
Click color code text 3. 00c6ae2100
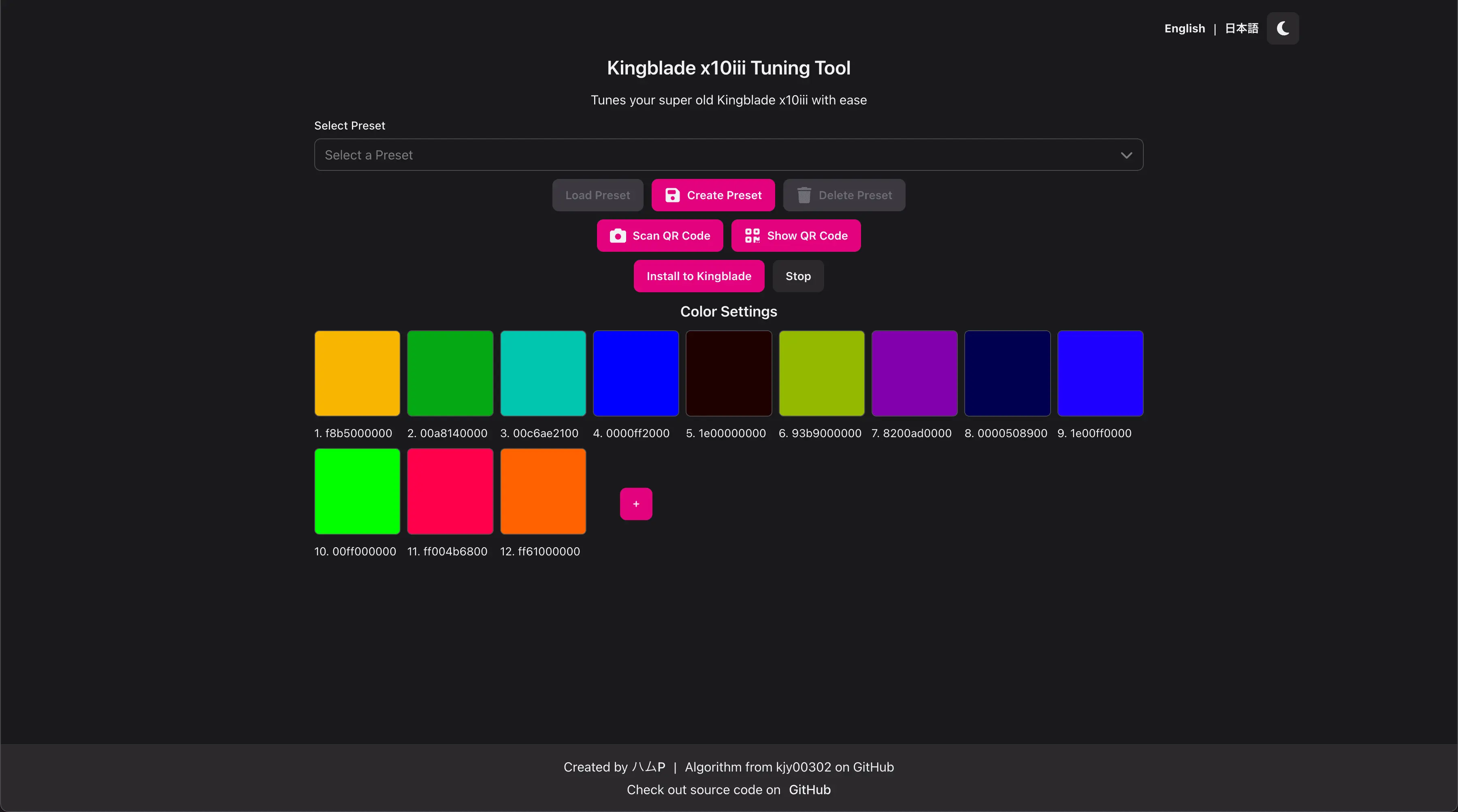click(x=539, y=434)
